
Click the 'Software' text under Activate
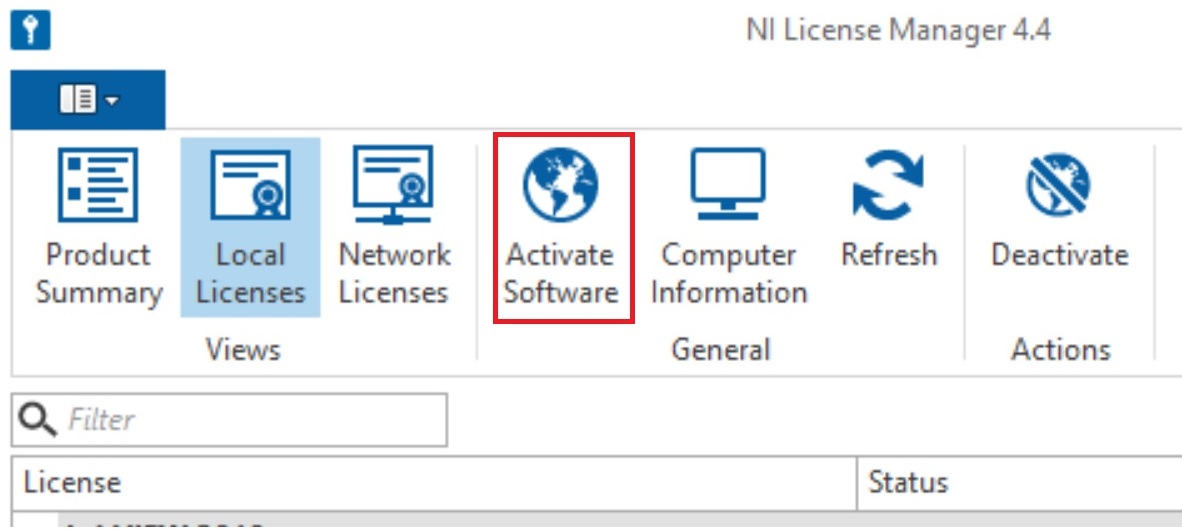[562, 292]
